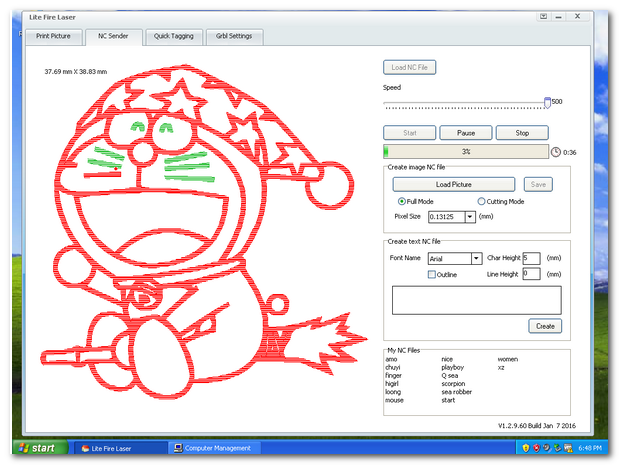
Task: Open the Grbl Settings tab
Action: 234,36
